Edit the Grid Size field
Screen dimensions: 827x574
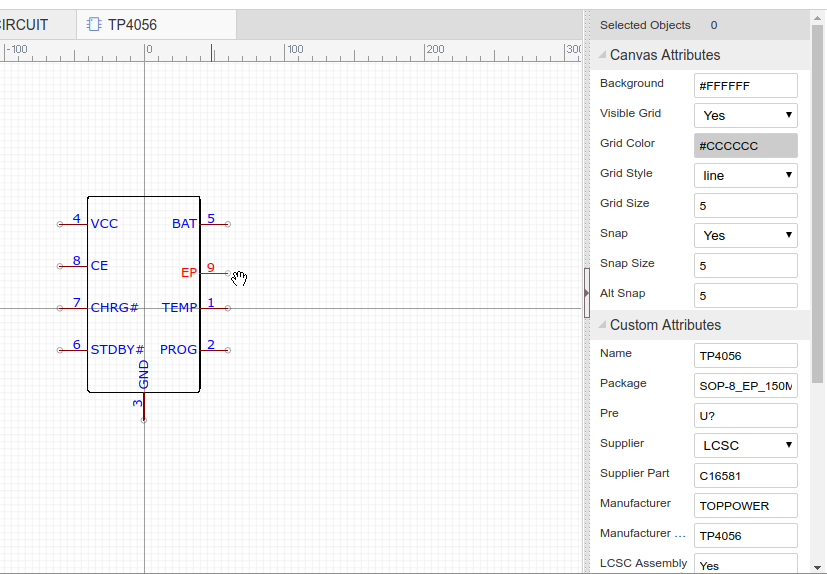(745, 206)
